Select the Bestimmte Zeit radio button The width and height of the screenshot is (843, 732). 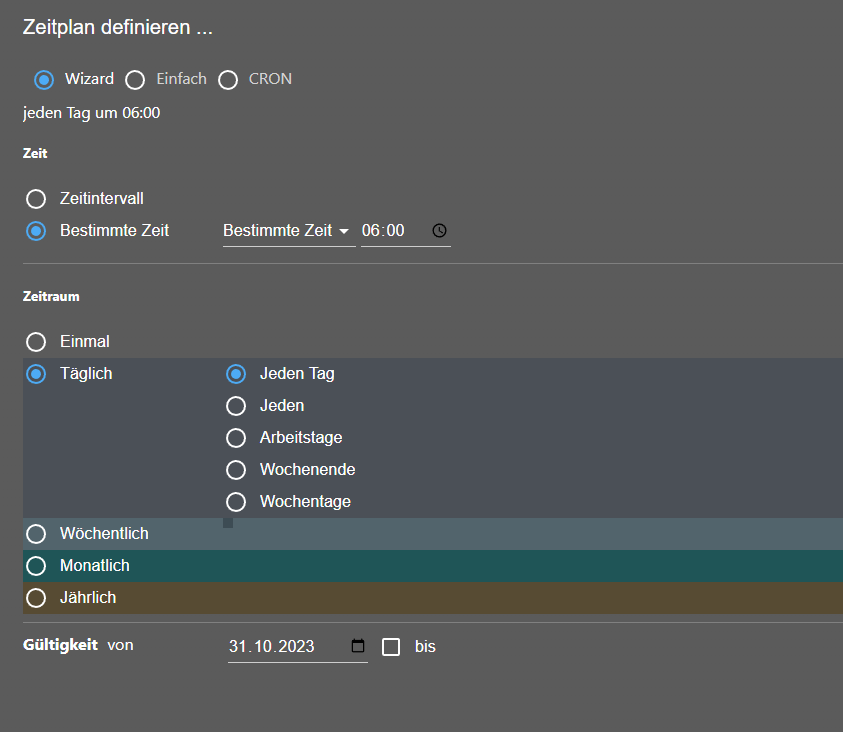click(36, 231)
